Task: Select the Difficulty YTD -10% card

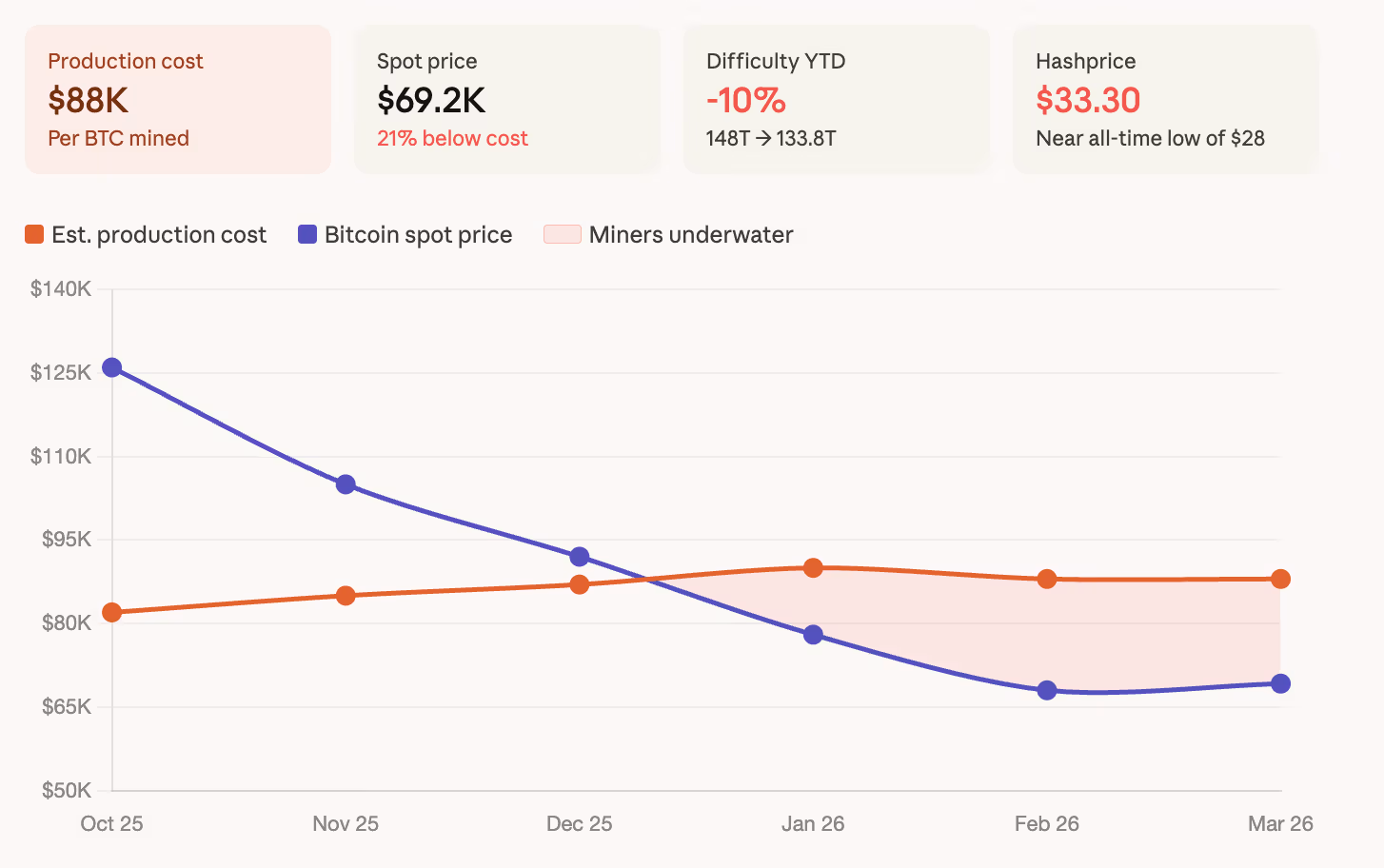Action: 837,99
